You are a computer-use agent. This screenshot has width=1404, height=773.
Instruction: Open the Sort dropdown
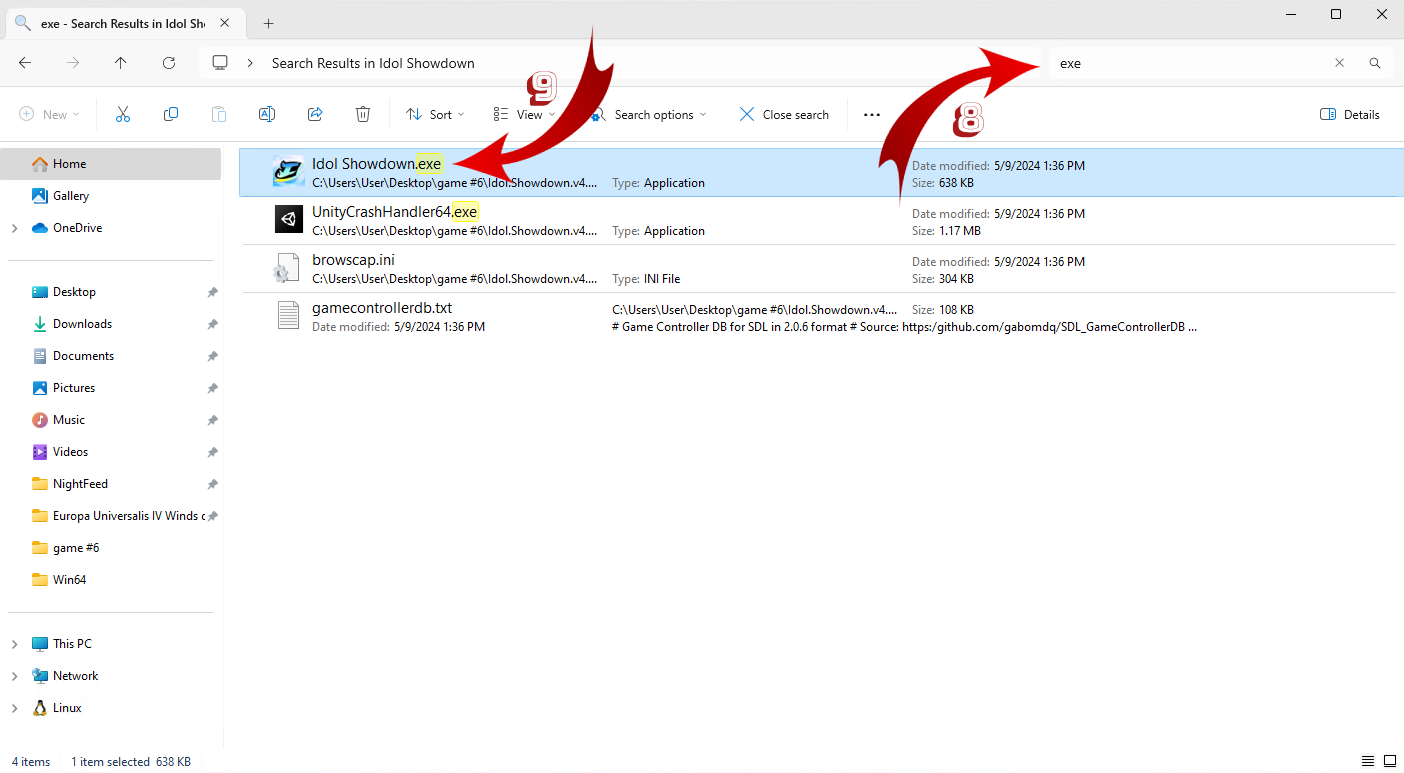tap(435, 115)
